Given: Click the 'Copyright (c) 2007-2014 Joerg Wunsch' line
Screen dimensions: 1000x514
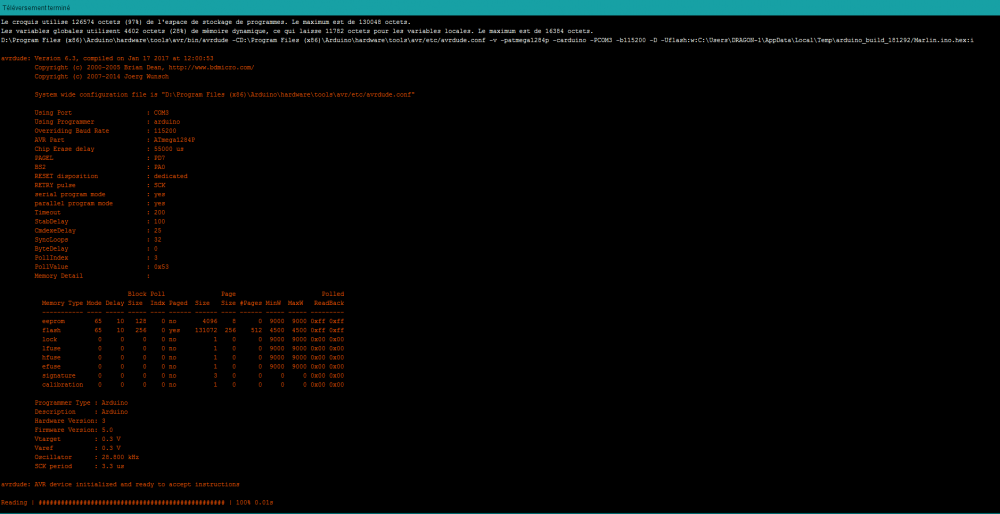Looking at the screenshot, I should point(101,76).
